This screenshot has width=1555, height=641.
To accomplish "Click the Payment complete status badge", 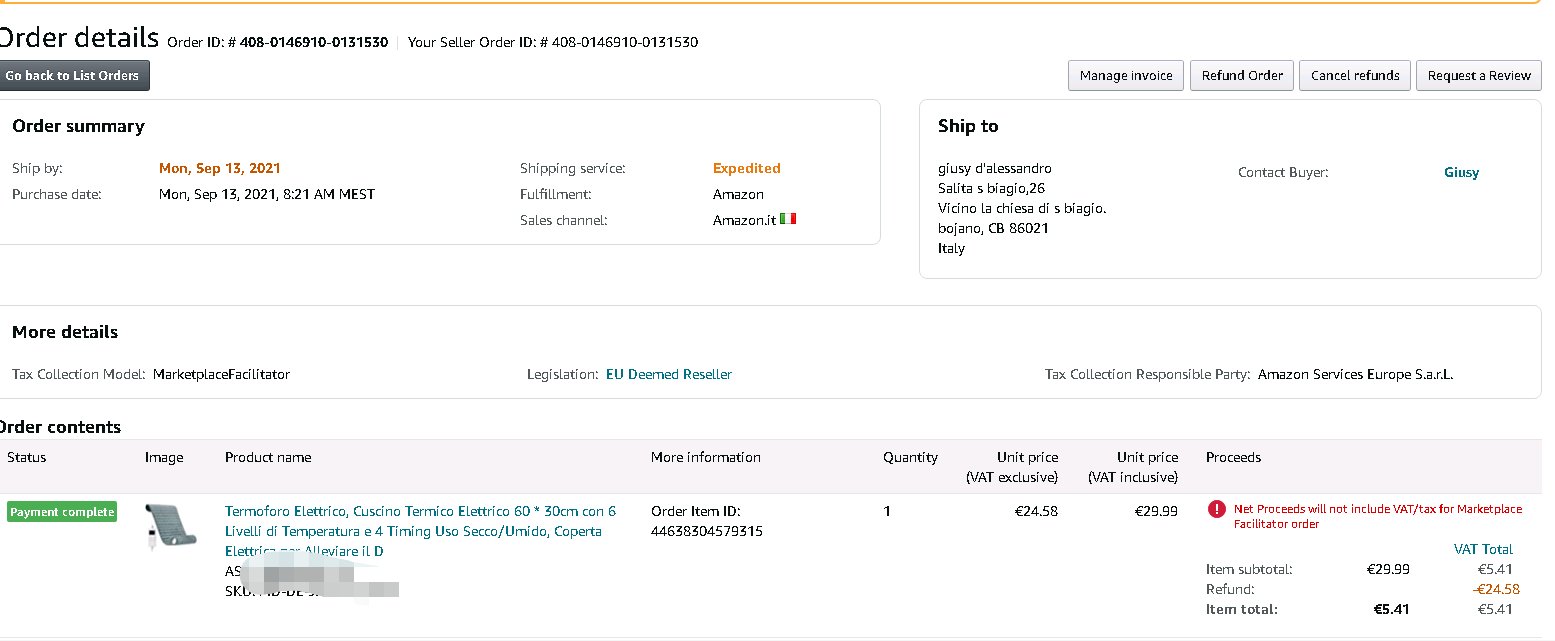I will (62, 512).
